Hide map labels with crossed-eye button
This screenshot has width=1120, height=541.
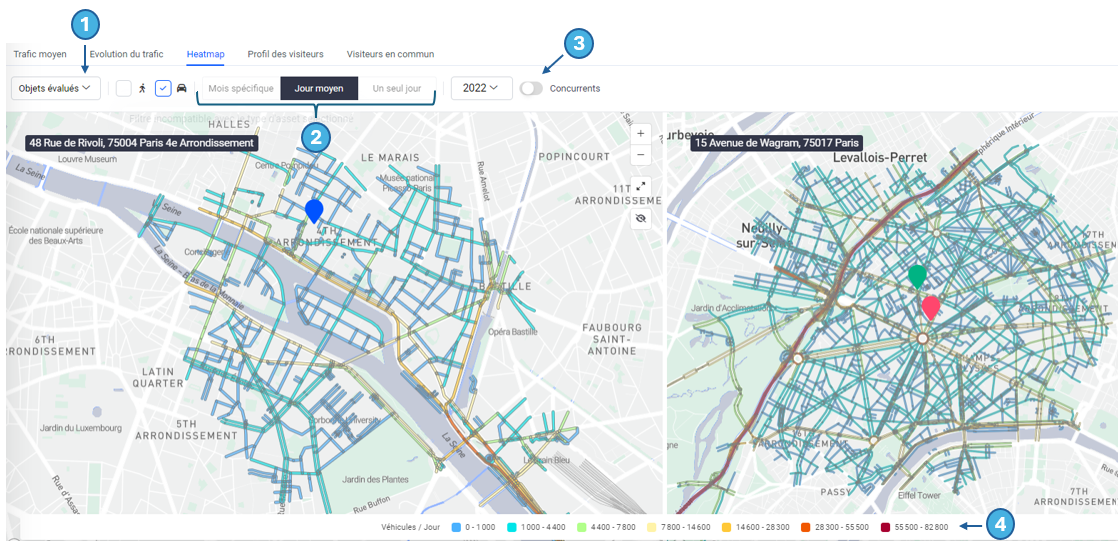(x=641, y=218)
